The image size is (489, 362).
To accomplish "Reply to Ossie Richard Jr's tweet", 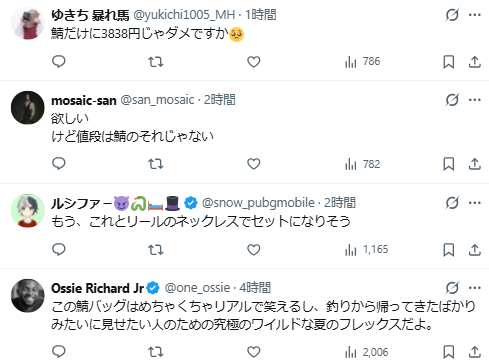I will pos(59,352).
